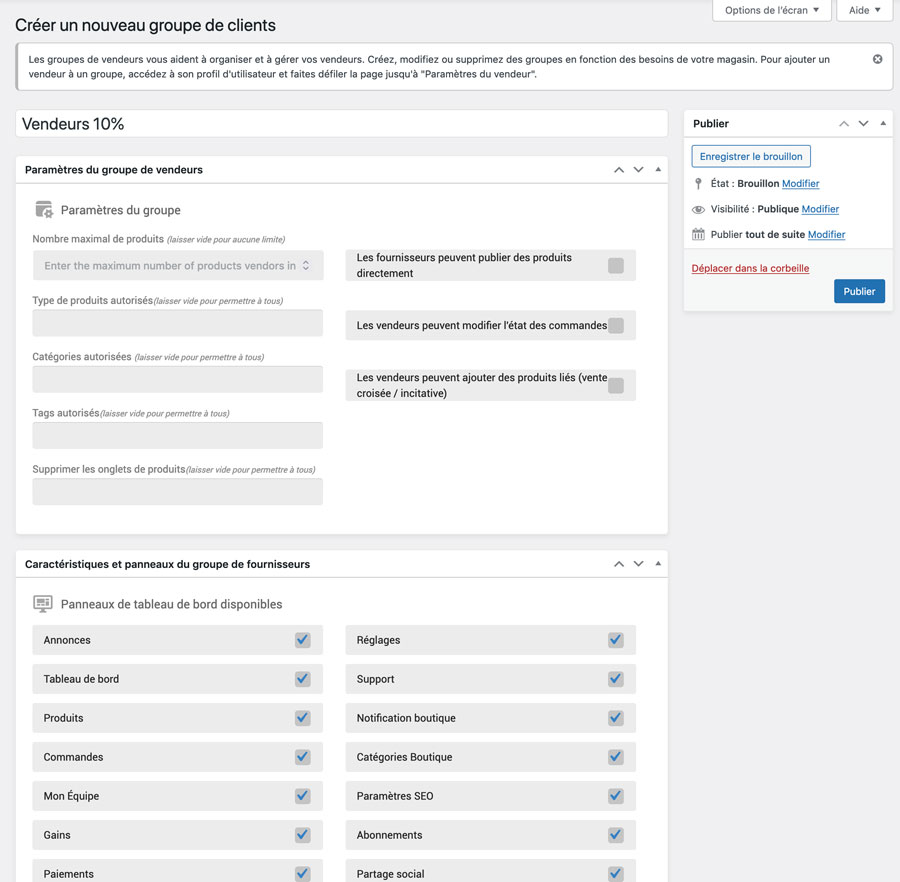The image size is (900, 882).
Task: Collapse the Paramètres du groupe de vendeurs panel
Action: click(x=658, y=170)
